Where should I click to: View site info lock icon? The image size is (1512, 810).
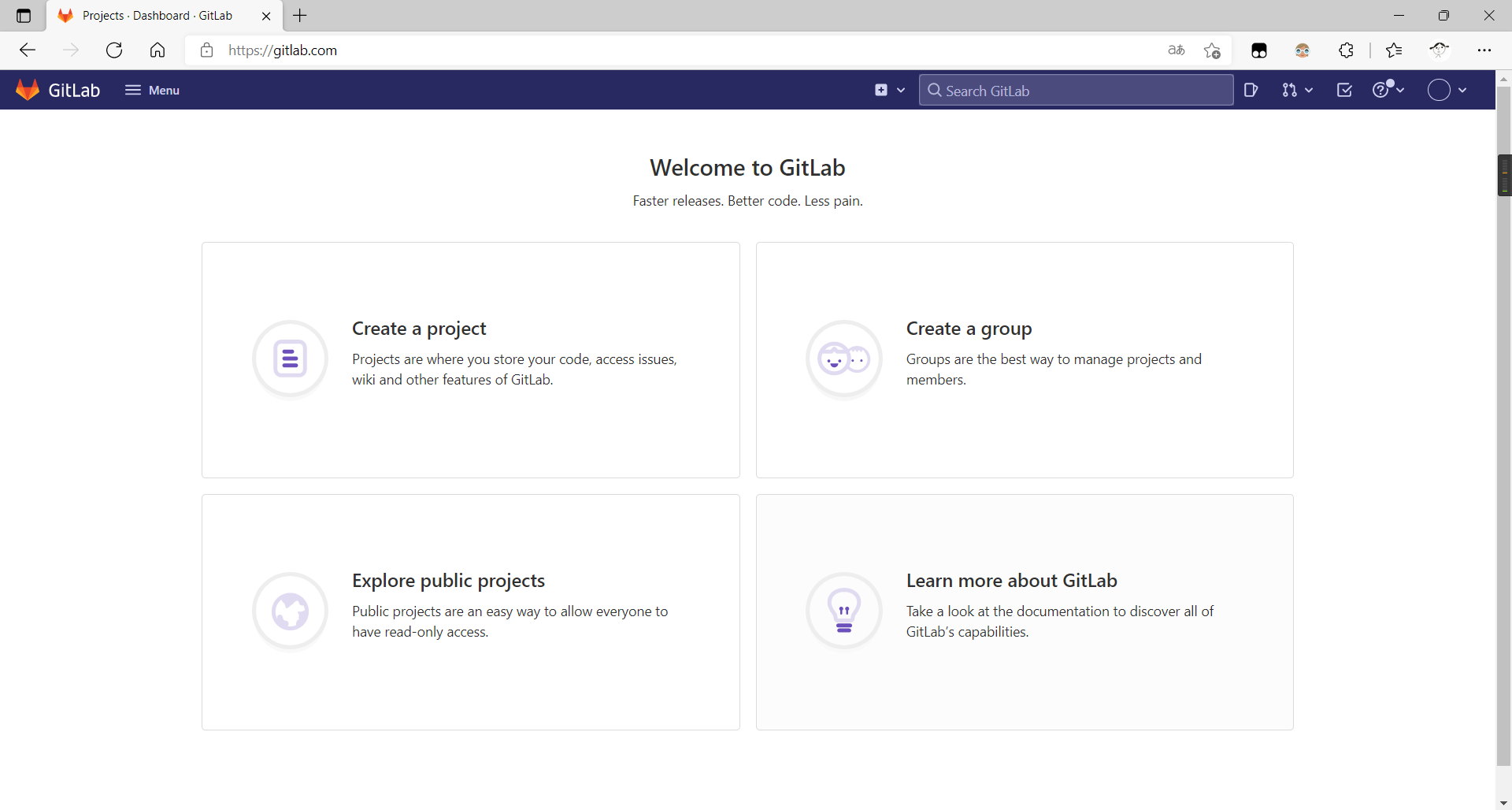(x=207, y=50)
